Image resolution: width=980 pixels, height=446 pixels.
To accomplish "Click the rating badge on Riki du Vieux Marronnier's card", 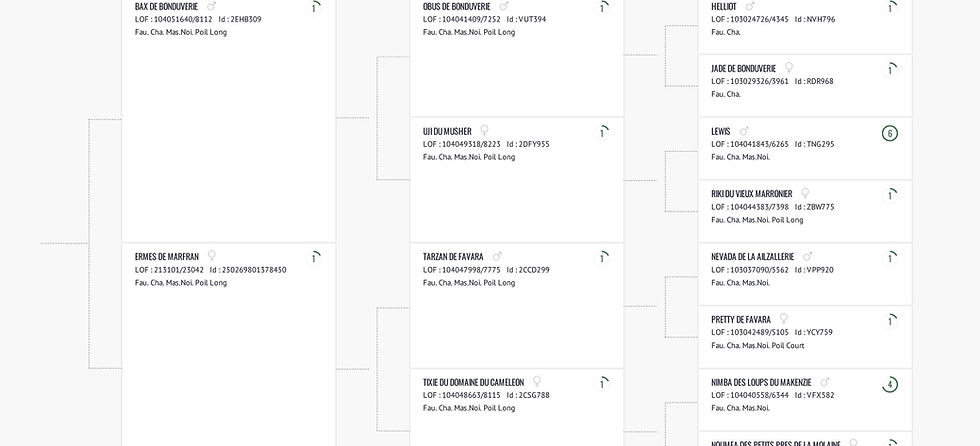I will pyautogui.click(x=890, y=195).
